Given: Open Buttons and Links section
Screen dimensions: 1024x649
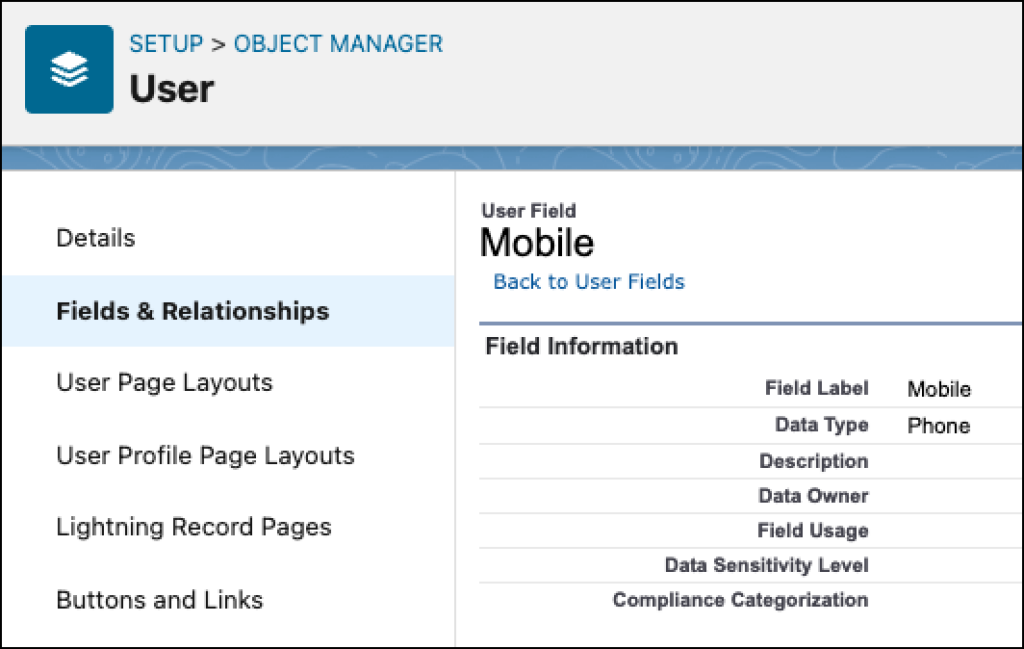Looking at the screenshot, I should coord(159,600).
